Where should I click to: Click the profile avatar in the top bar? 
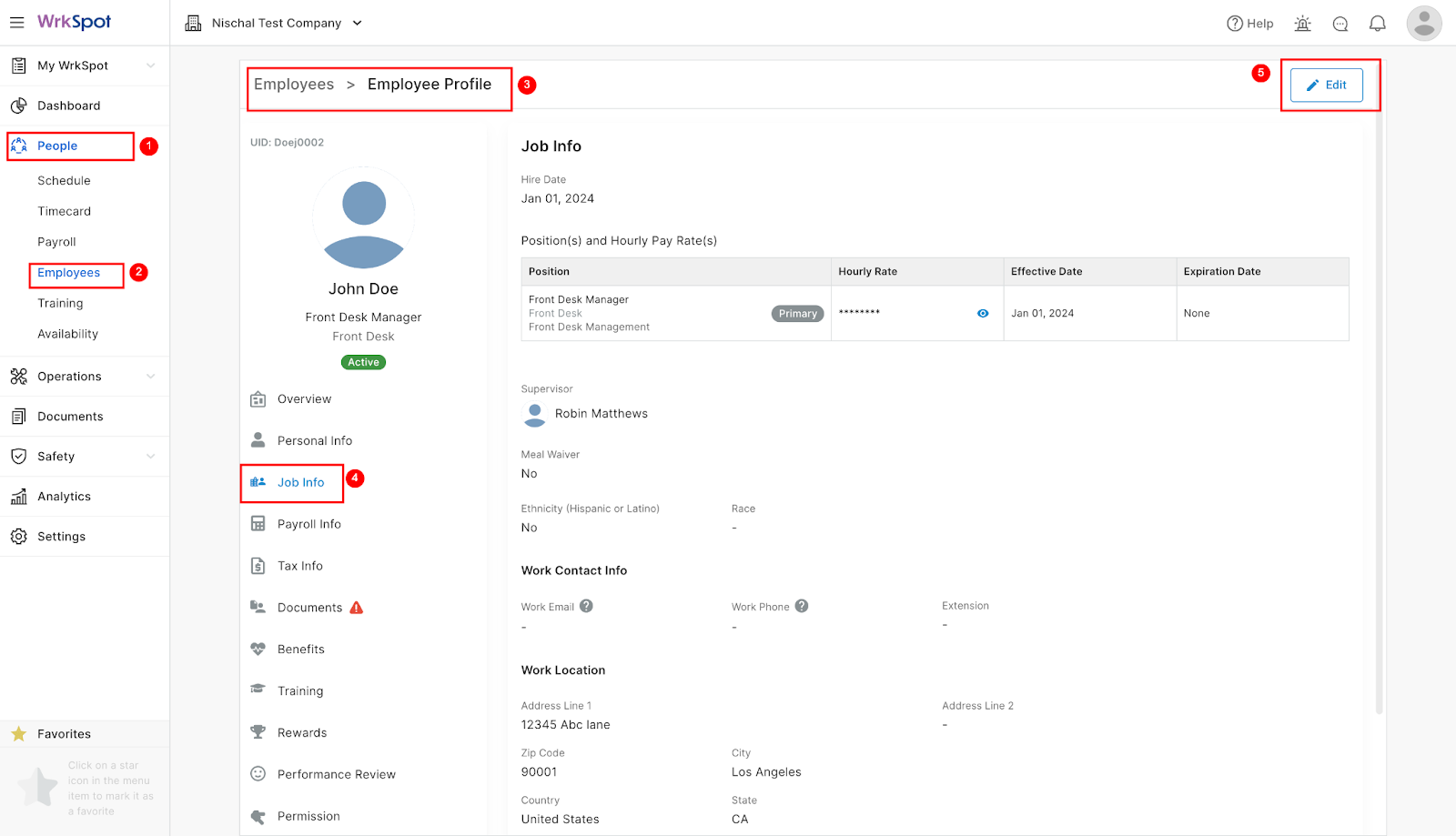click(1423, 23)
